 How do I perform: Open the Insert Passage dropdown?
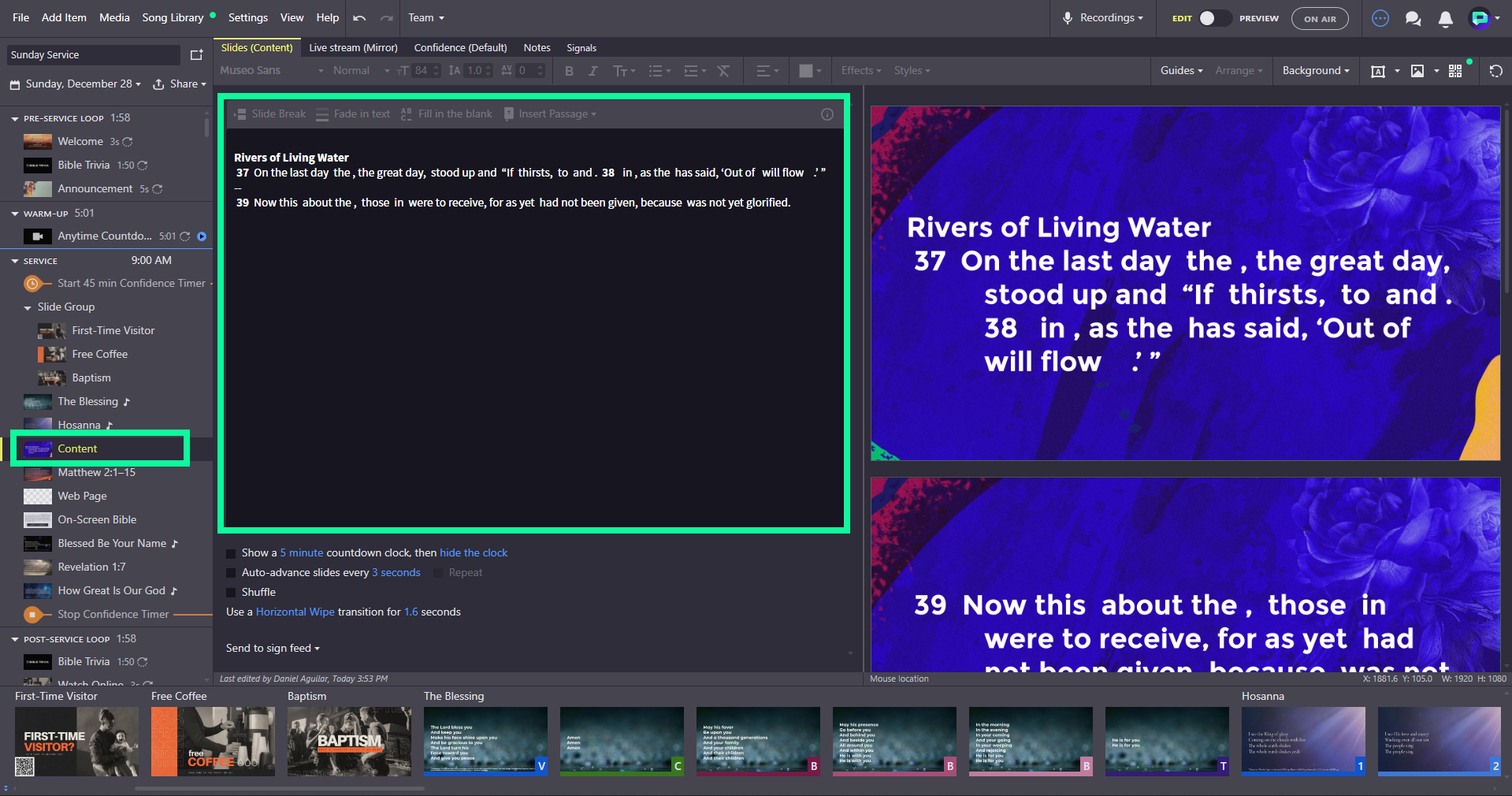(x=550, y=114)
